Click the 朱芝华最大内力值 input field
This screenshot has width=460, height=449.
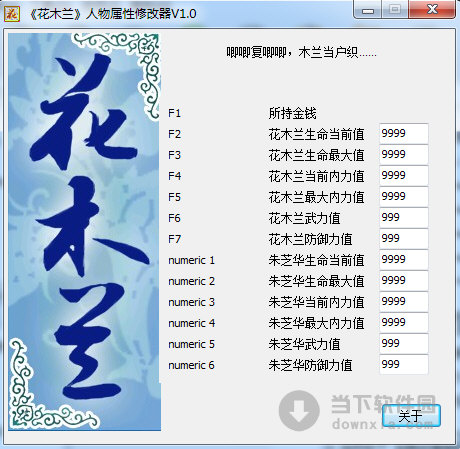coord(404,323)
